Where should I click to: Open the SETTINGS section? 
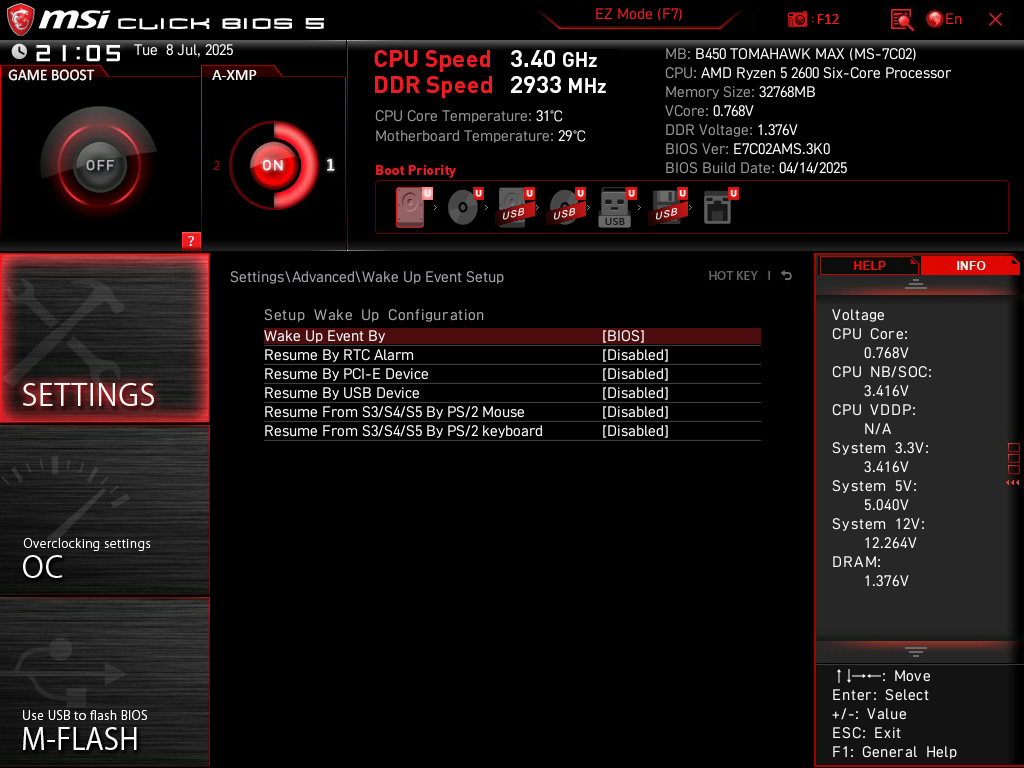[x=104, y=338]
